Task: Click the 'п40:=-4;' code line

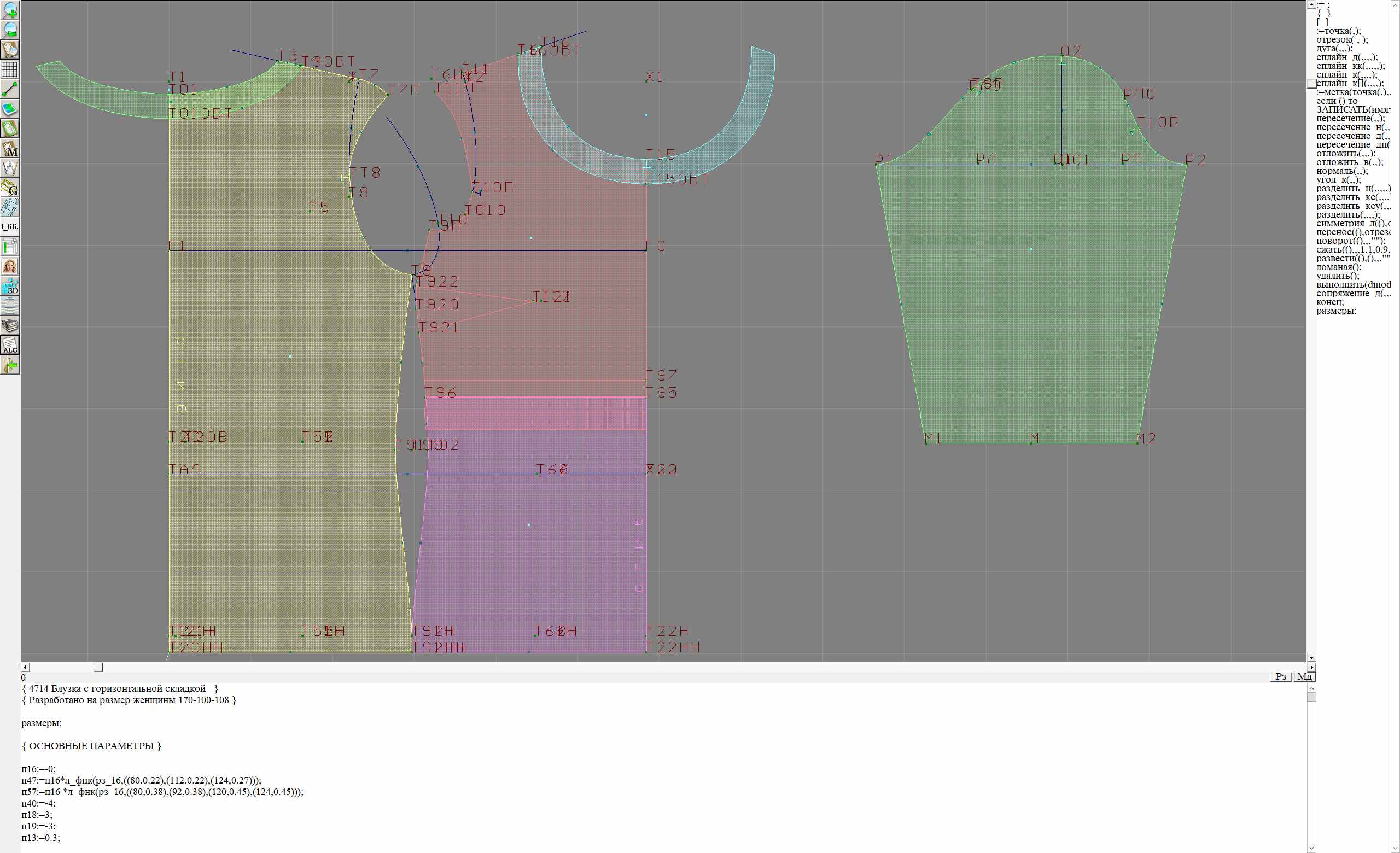Action: pos(39,804)
